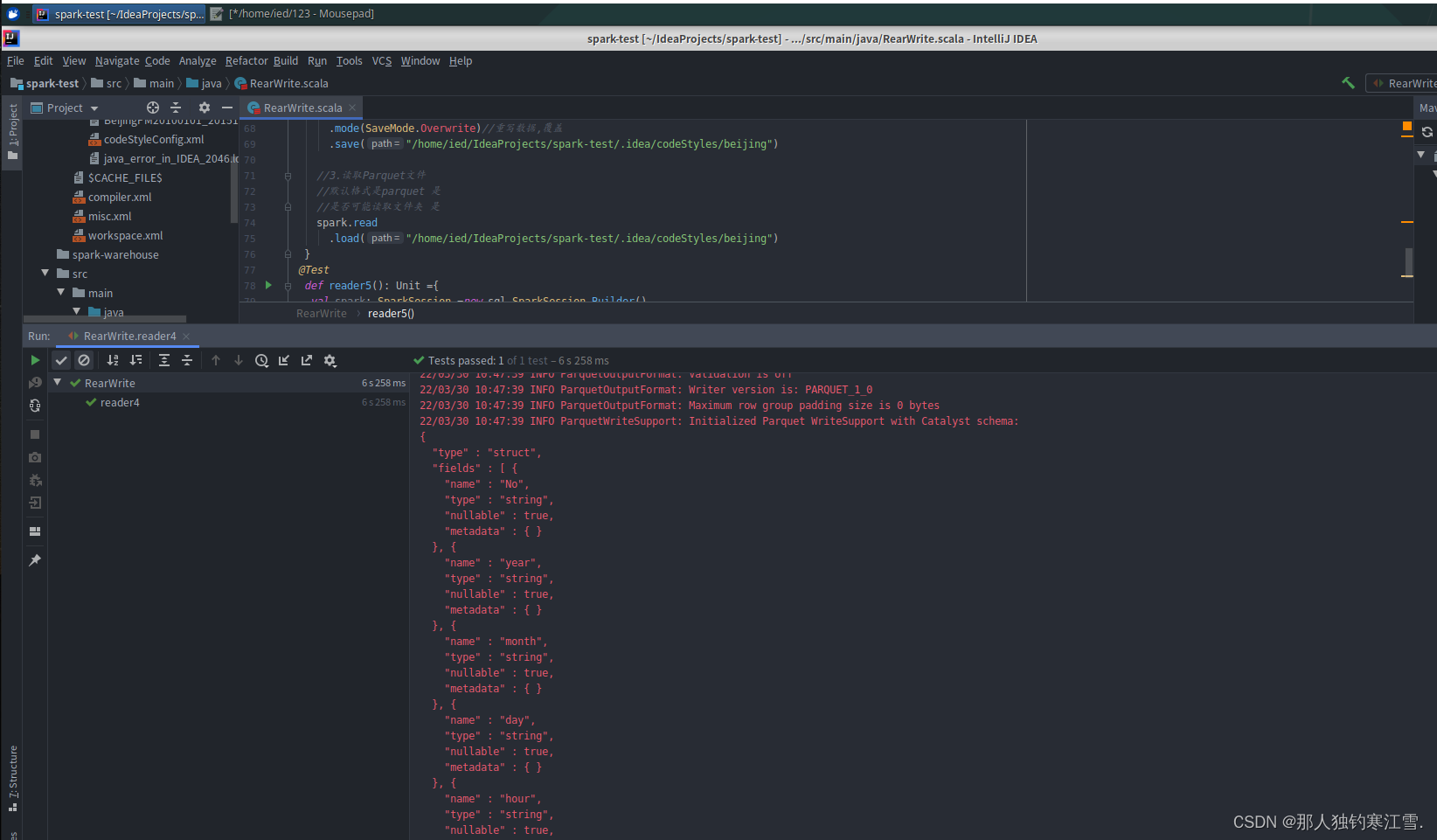Toggle Show Passed tests filter

coord(61,360)
